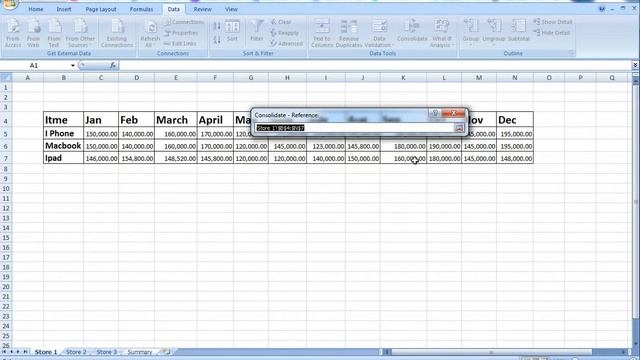Screen dimensions: 640x360
Task: Click Clear filter in the ribbon
Action: pyautogui.click(x=281, y=22)
